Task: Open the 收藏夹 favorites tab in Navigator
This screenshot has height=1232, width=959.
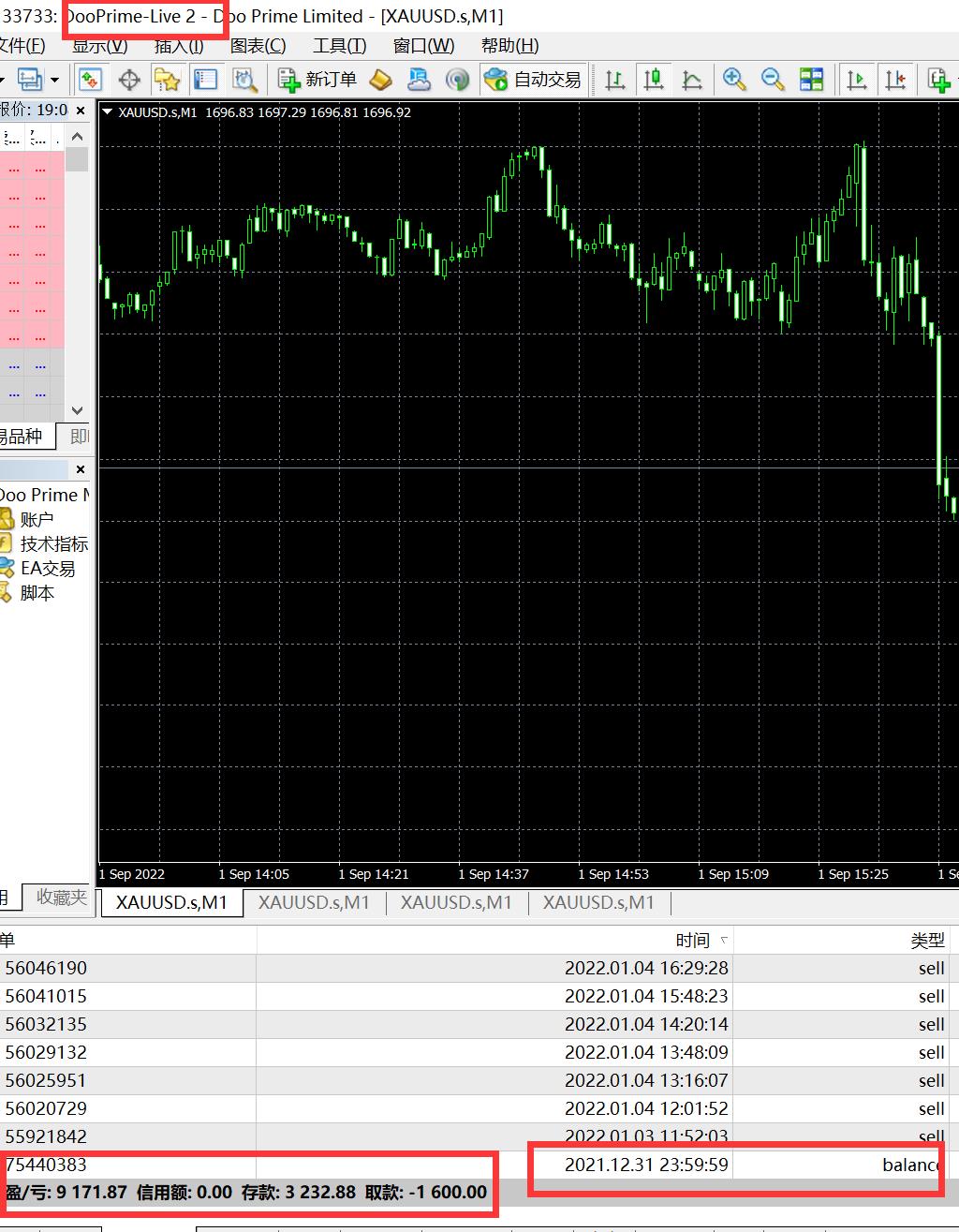Action: pos(61,898)
